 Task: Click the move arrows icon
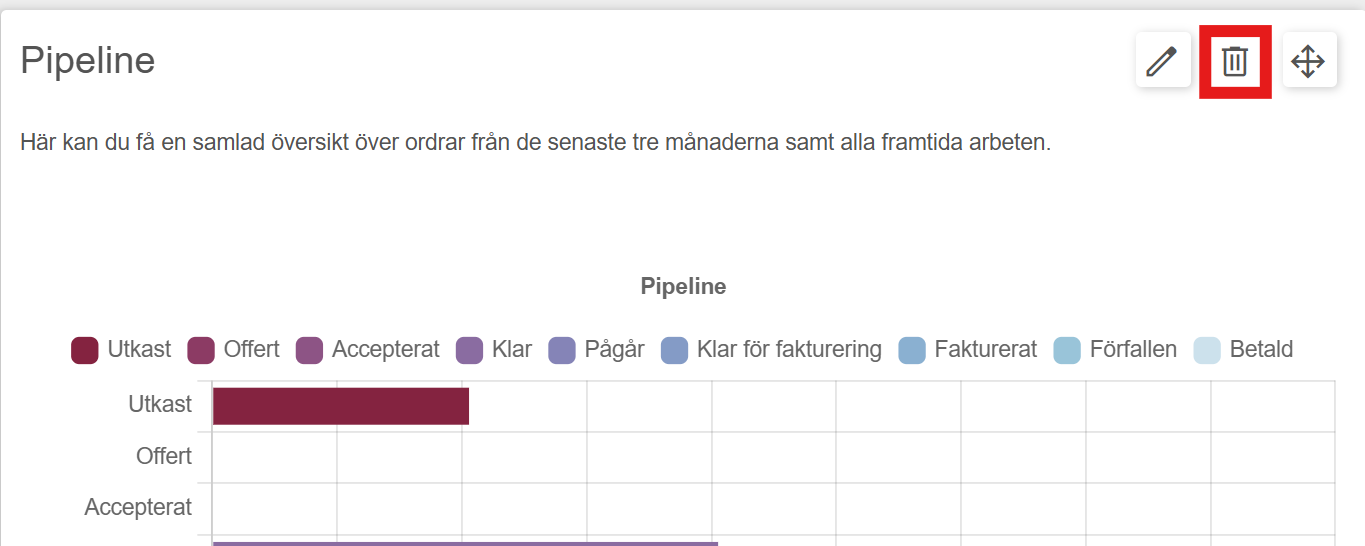click(x=1309, y=60)
